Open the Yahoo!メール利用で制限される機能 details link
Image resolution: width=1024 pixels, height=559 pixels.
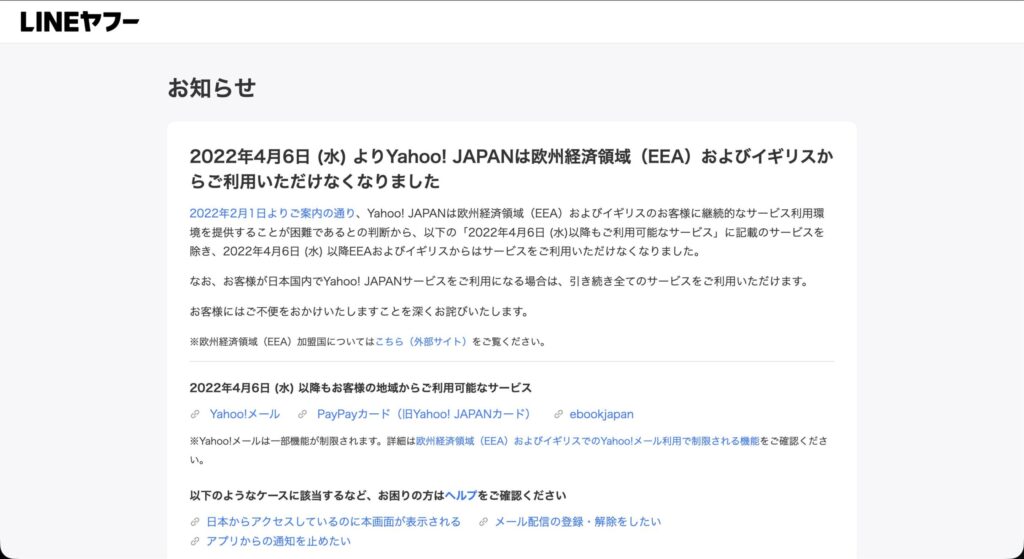[x=587, y=441]
